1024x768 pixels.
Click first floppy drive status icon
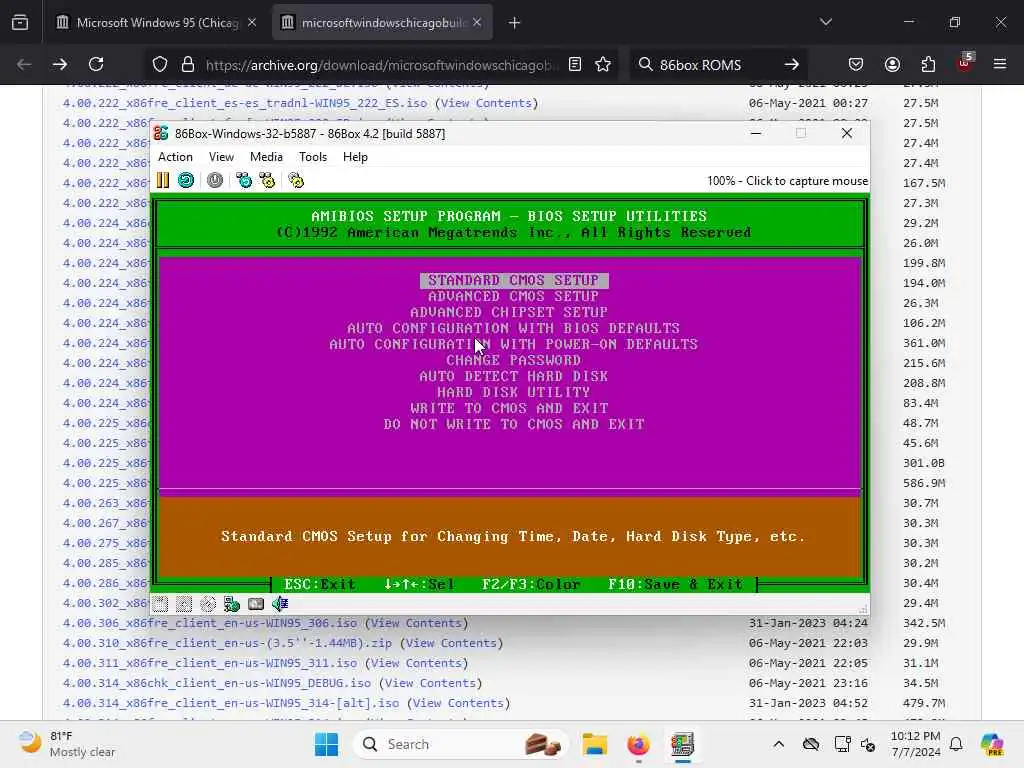point(160,604)
